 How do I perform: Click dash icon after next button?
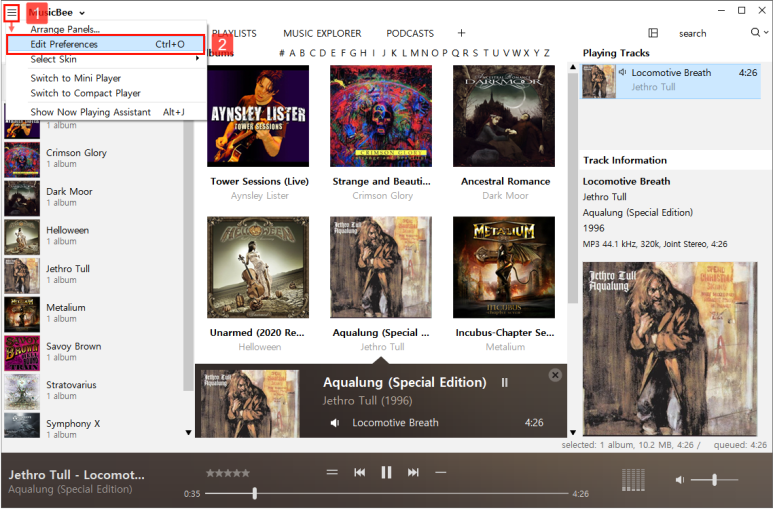pyautogui.click(x=441, y=473)
